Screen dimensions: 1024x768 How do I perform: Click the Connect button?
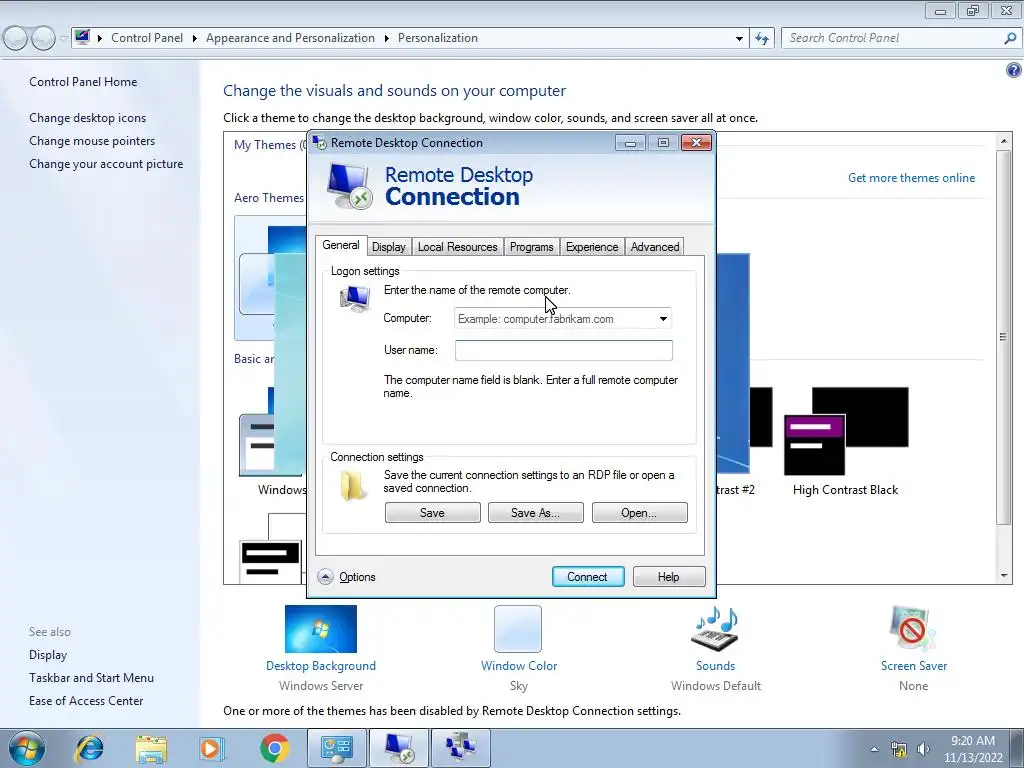(588, 577)
